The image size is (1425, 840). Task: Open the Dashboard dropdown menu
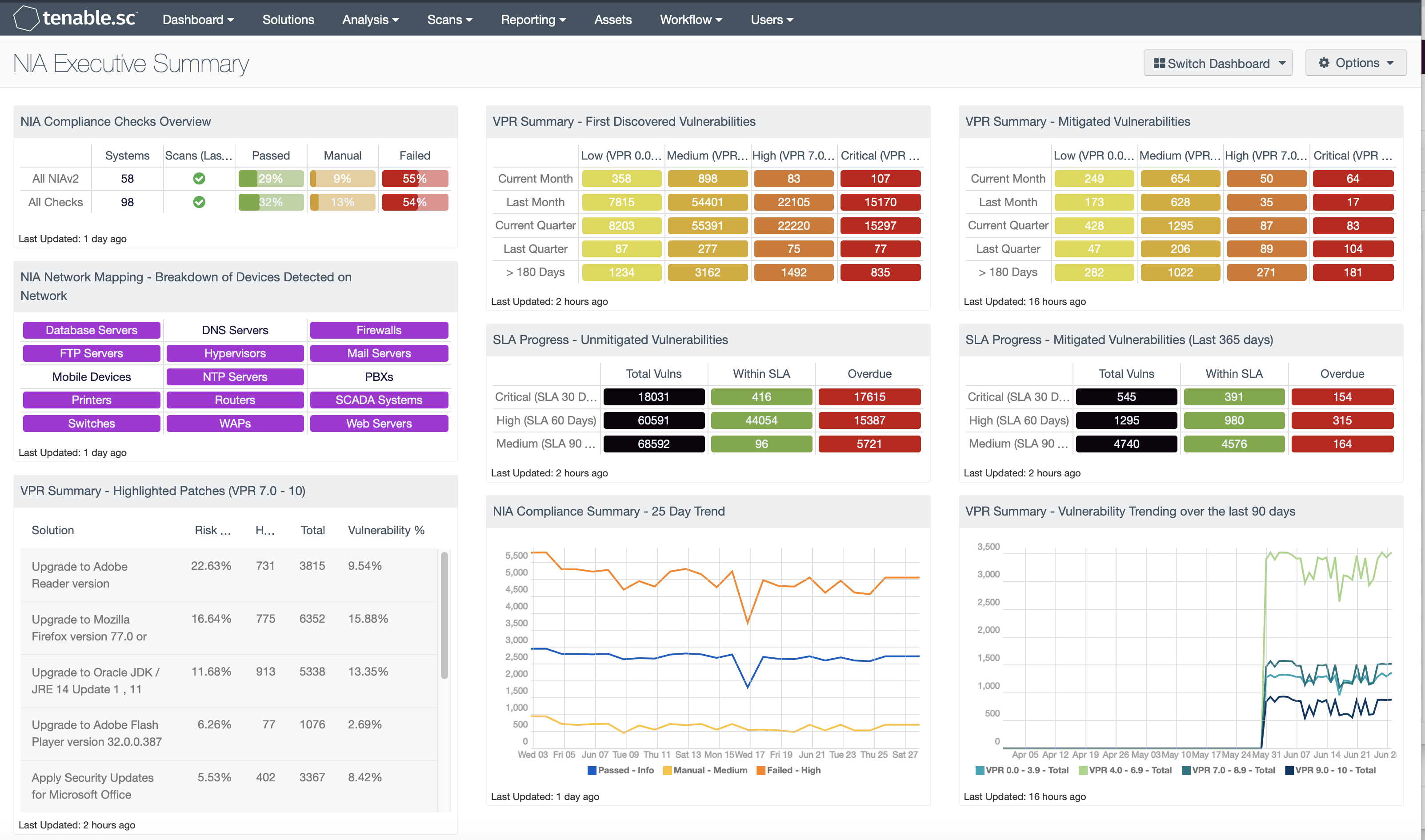click(x=198, y=19)
